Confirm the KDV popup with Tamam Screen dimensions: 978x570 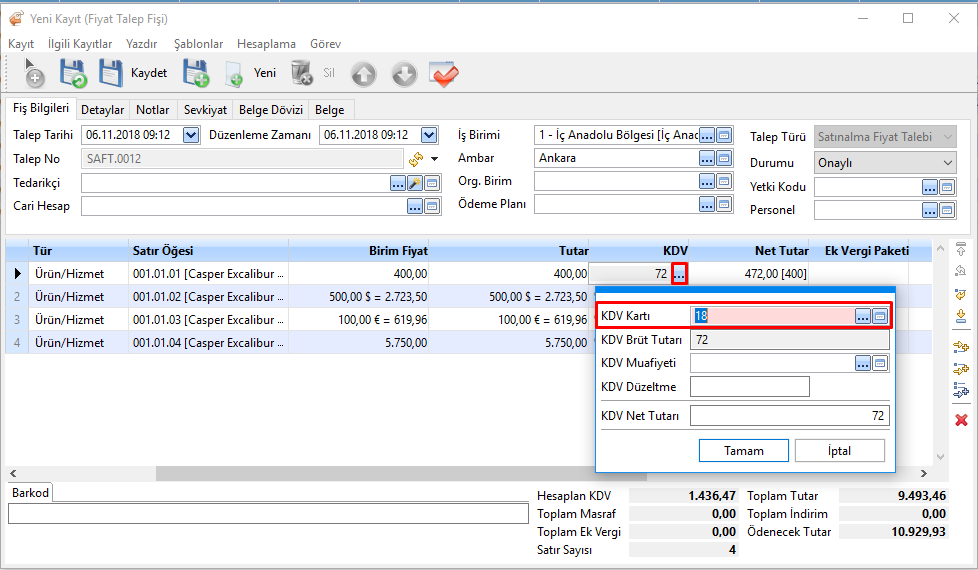[743, 451]
